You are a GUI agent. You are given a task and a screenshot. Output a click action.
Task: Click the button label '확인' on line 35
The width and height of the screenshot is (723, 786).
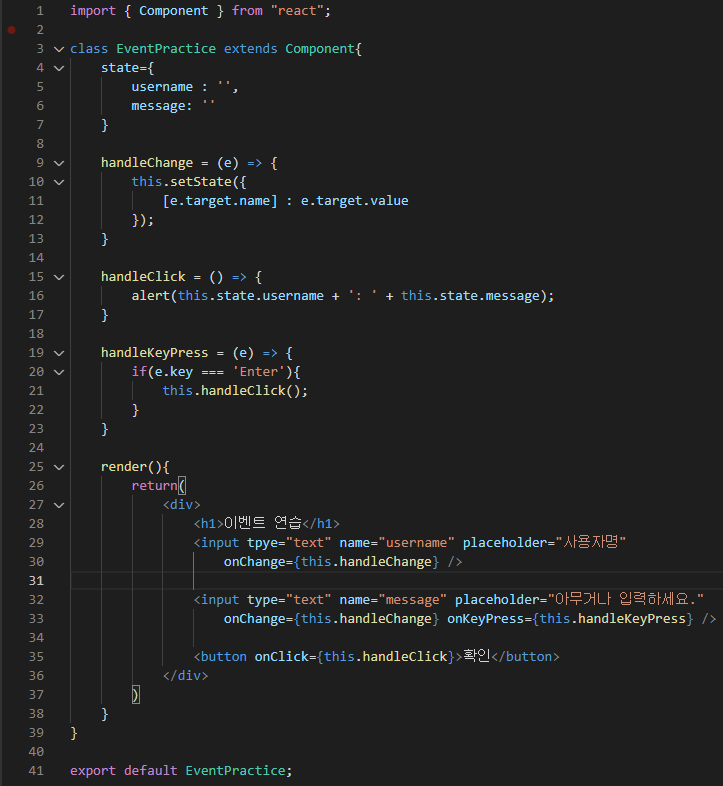pos(477,656)
